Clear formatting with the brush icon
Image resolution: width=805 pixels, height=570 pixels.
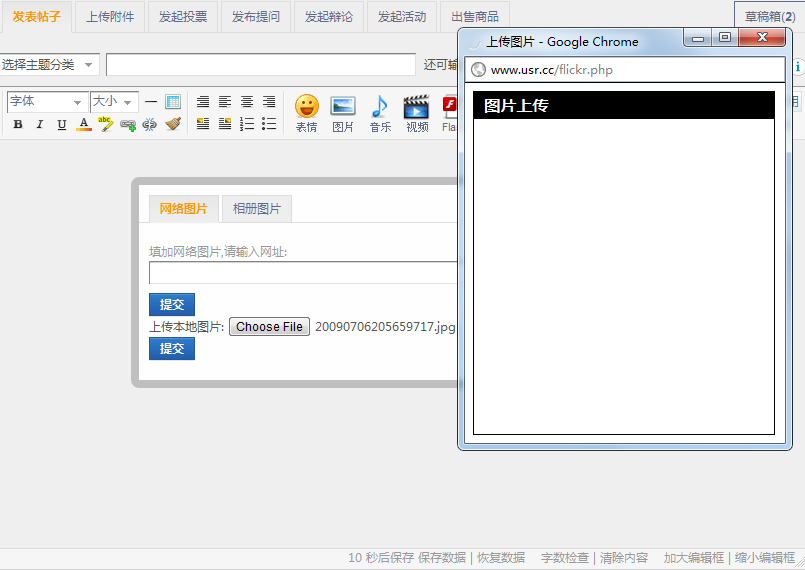tap(173, 124)
